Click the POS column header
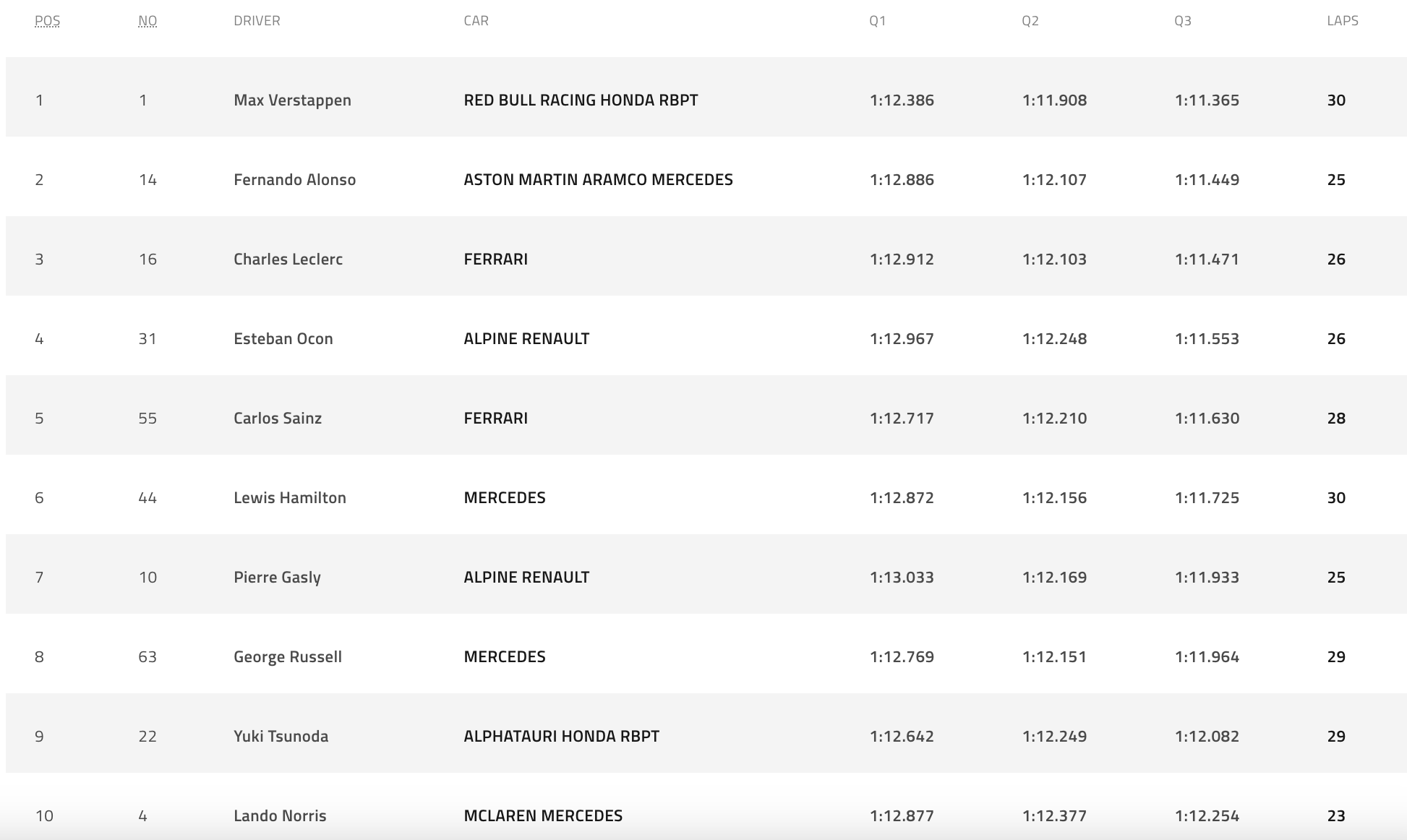The width and height of the screenshot is (1407, 840). coord(47,21)
